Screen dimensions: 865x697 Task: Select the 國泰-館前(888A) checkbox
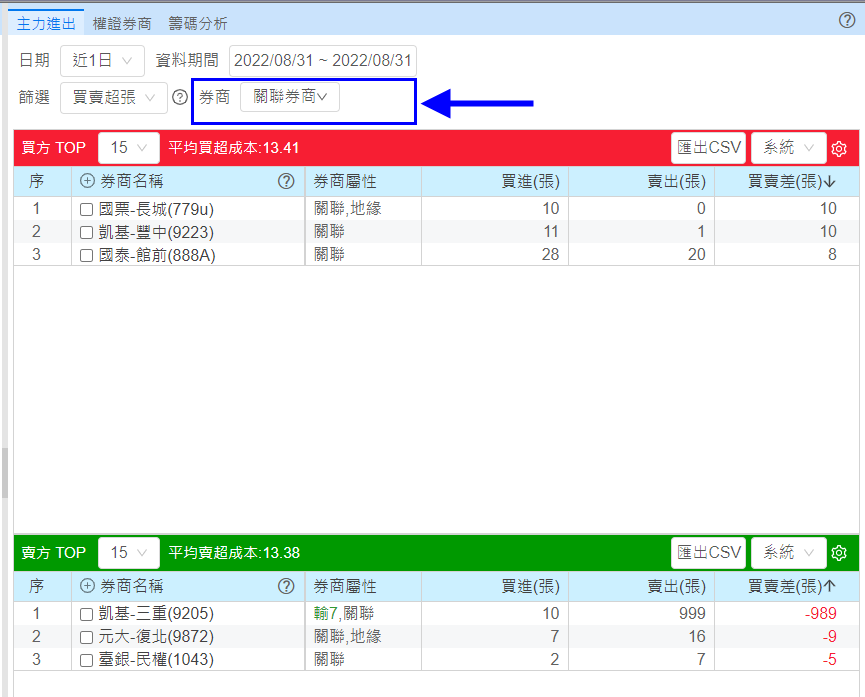[x=87, y=255]
